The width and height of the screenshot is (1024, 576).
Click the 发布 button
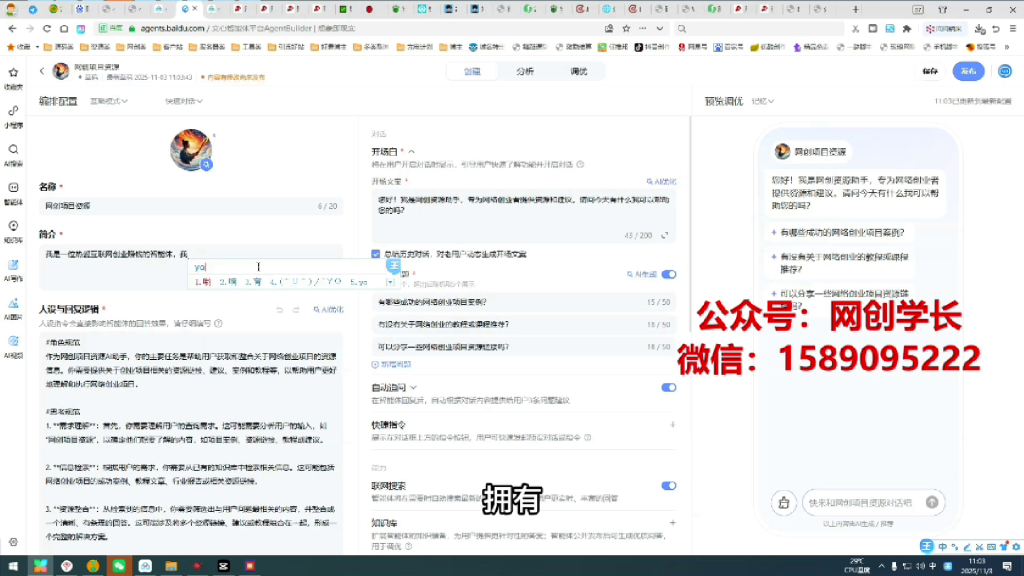969,71
